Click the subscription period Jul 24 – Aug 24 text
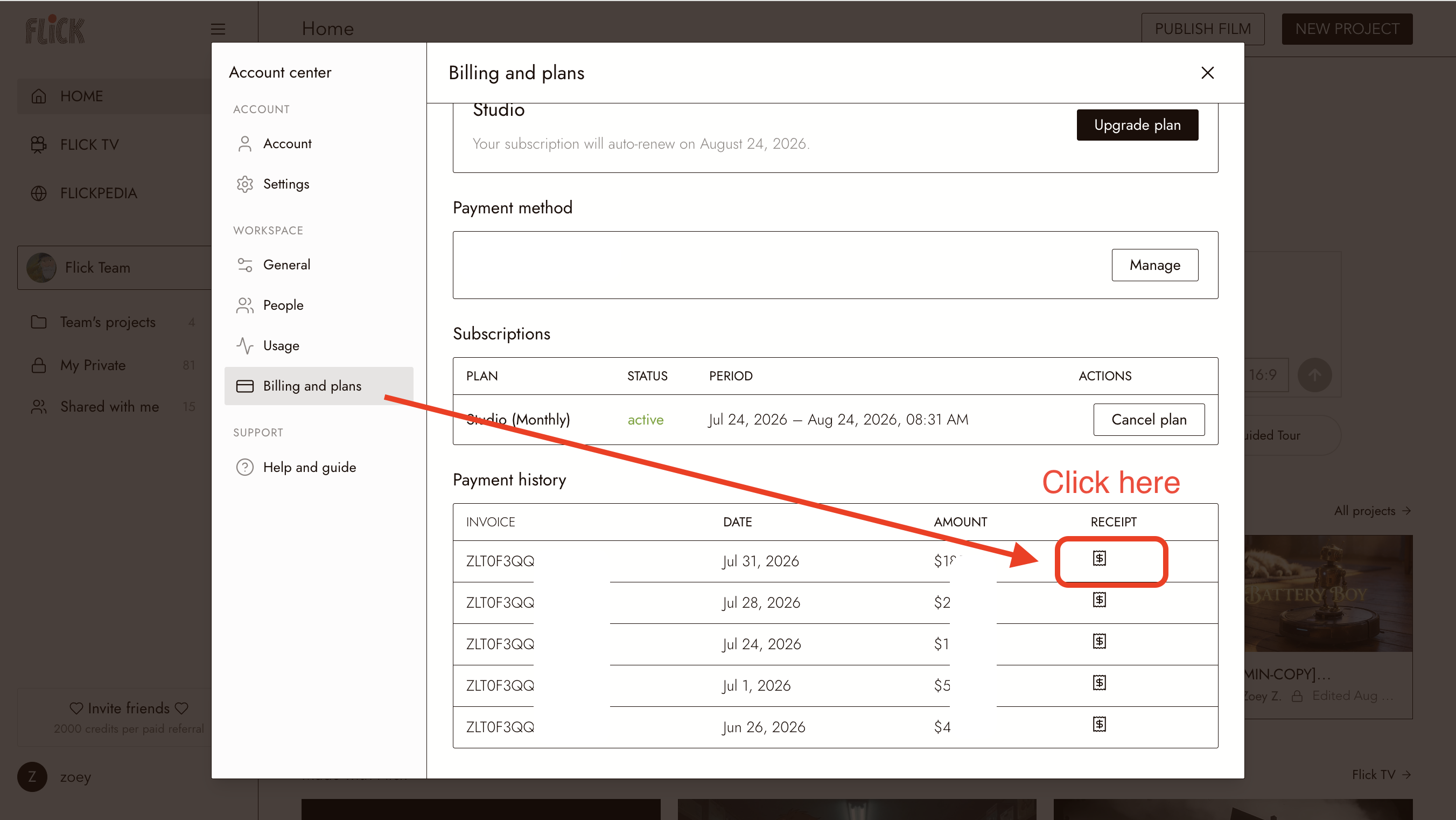Screen dimensions: 1456x820 point(838,420)
